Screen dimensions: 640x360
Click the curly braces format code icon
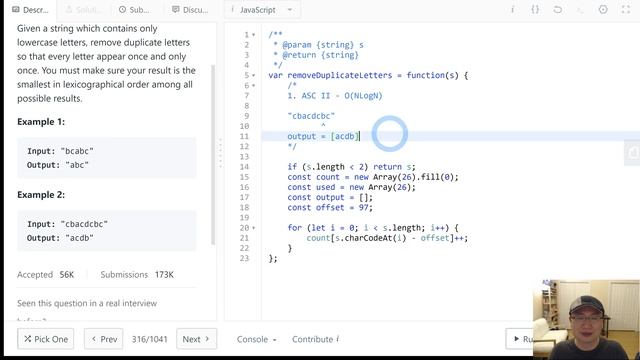535,9
